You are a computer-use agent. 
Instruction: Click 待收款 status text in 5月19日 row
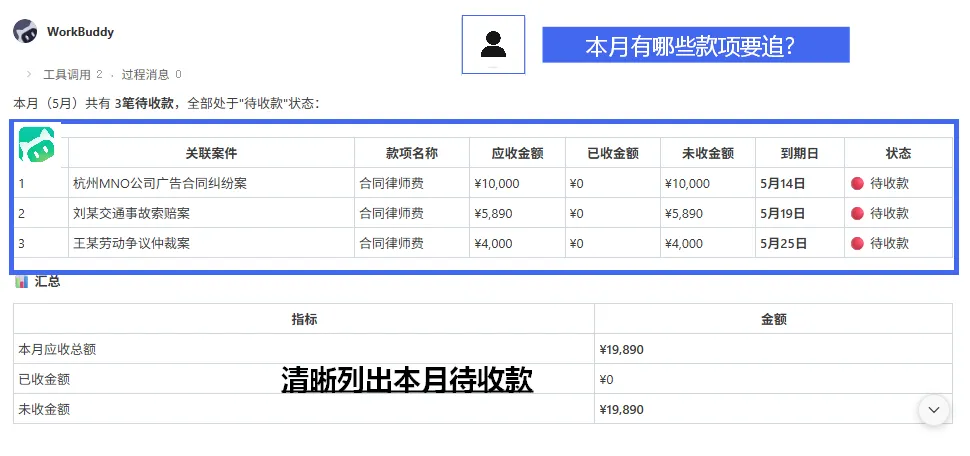pyautogui.click(x=890, y=213)
